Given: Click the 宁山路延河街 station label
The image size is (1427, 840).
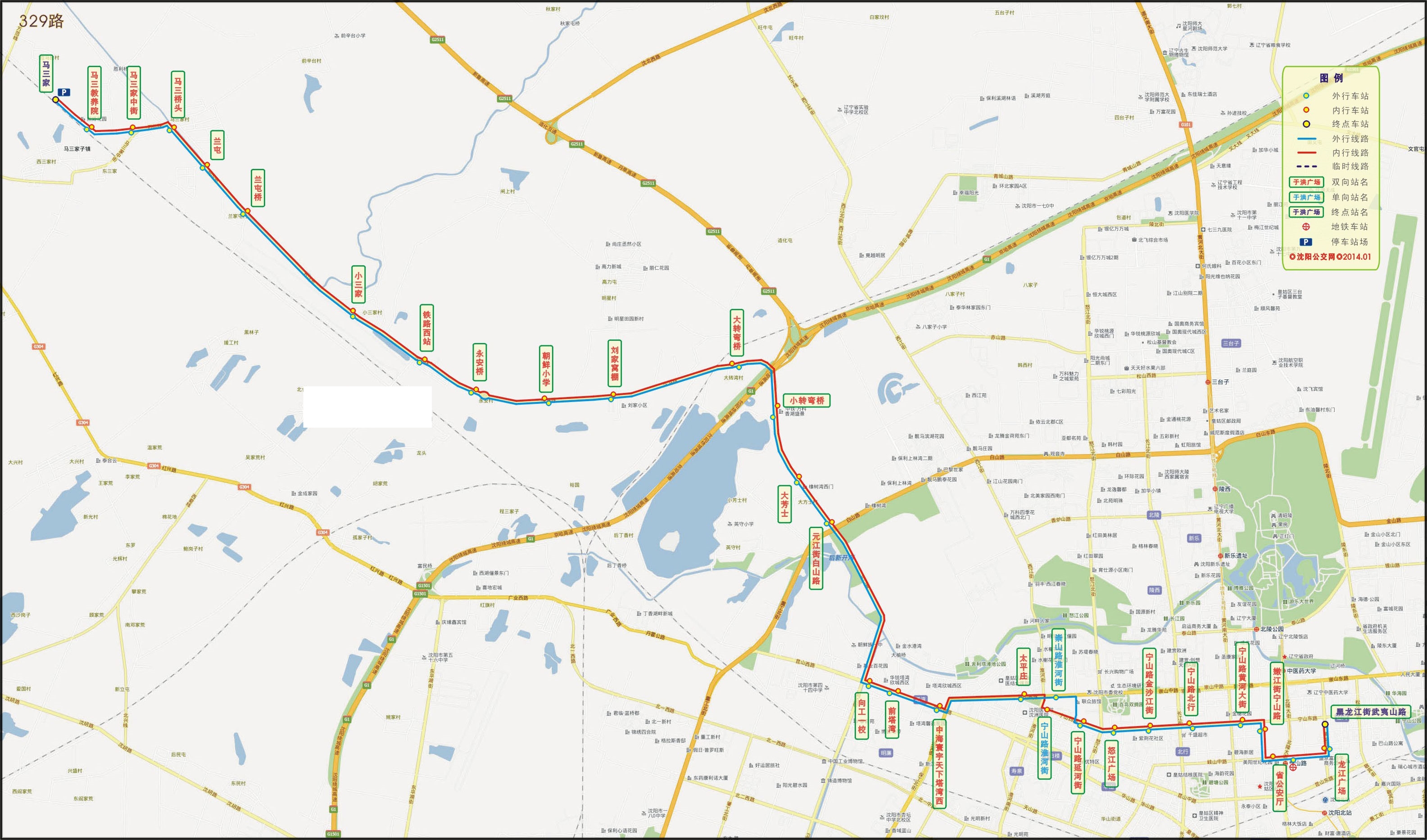Looking at the screenshot, I should click(1078, 763).
